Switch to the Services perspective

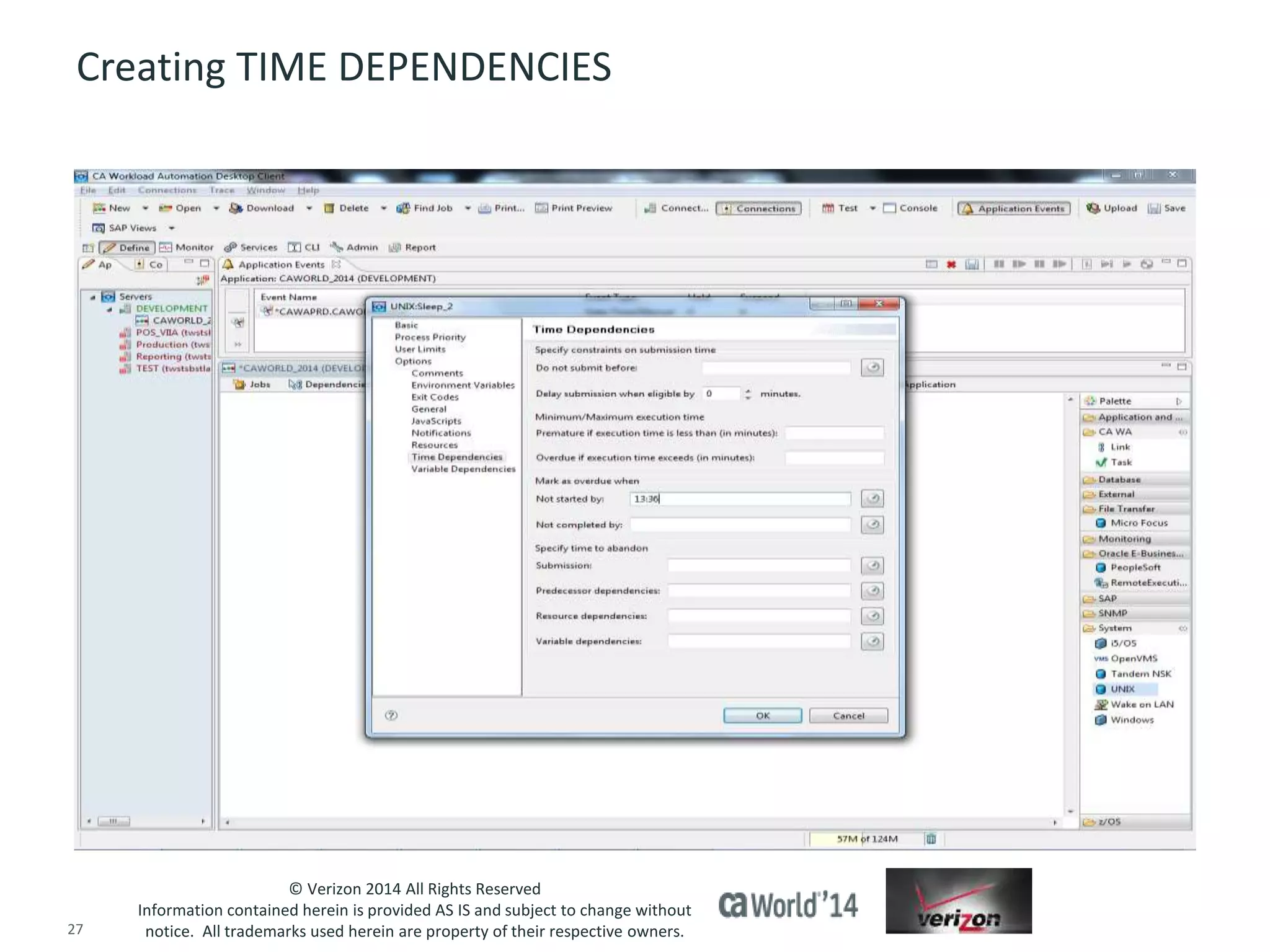pos(251,247)
